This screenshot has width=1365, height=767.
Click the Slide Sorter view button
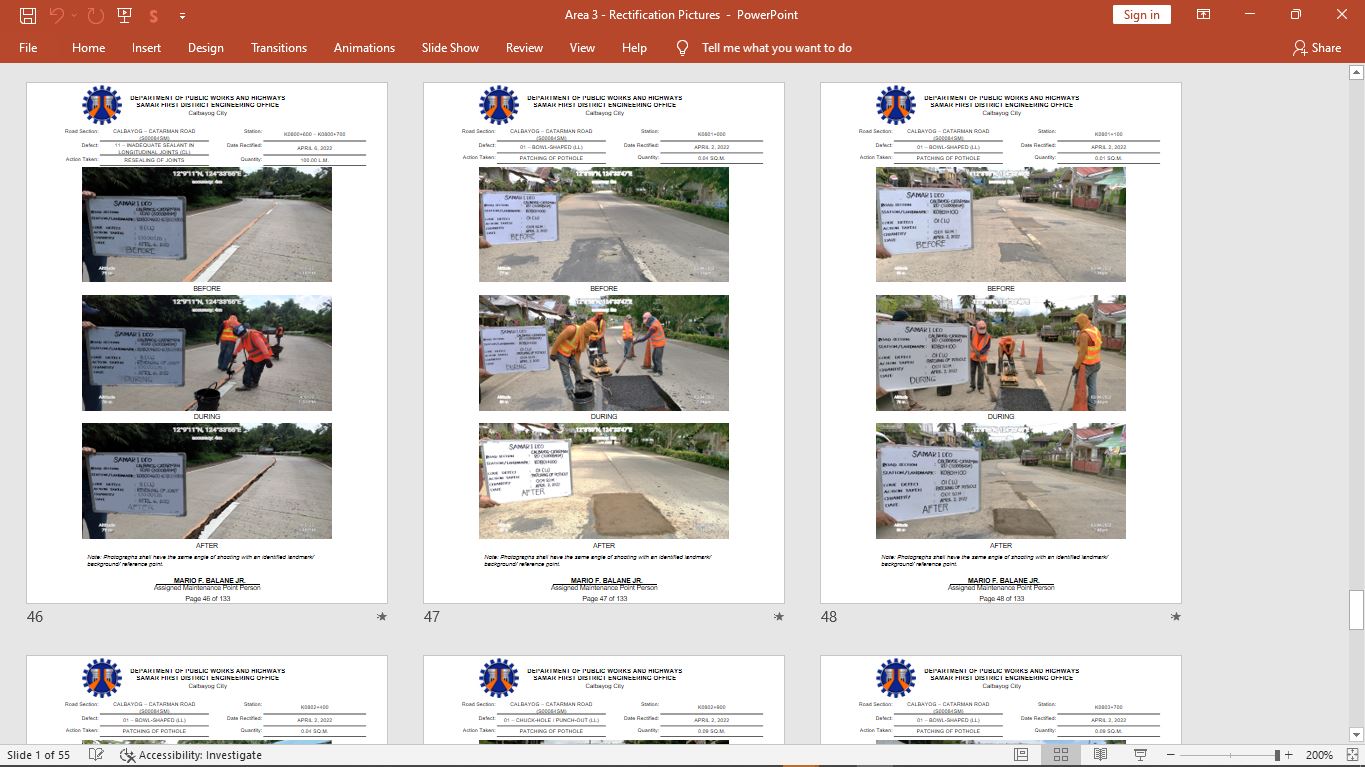click(x=1061, y=755)
